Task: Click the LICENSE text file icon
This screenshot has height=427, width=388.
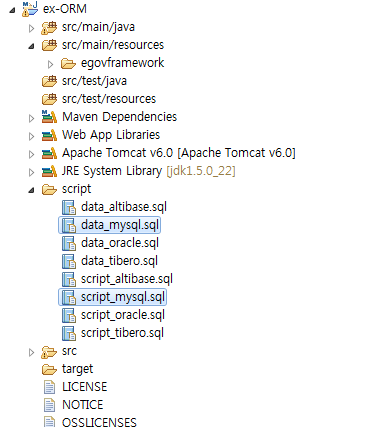Action: [x=49, y=387]
